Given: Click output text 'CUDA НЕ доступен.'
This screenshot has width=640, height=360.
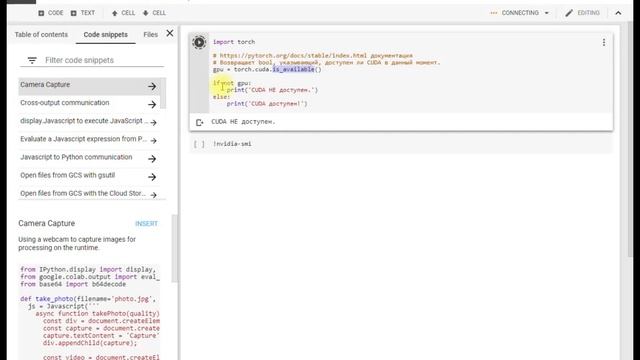Looking at the screenshot, I should pos(243,122).
